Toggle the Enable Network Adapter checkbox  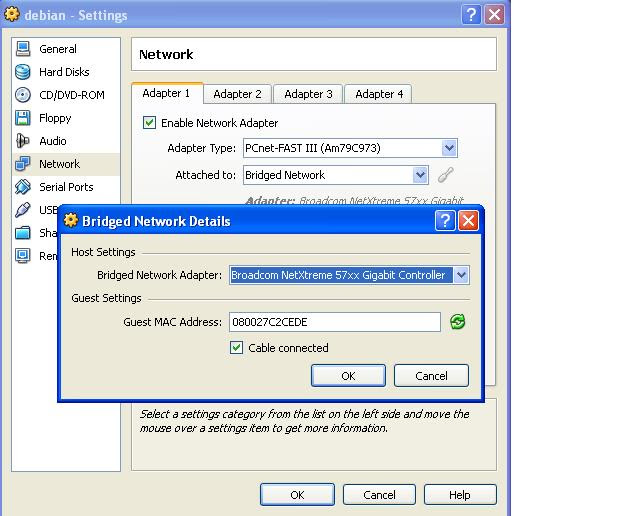[149, 122]
